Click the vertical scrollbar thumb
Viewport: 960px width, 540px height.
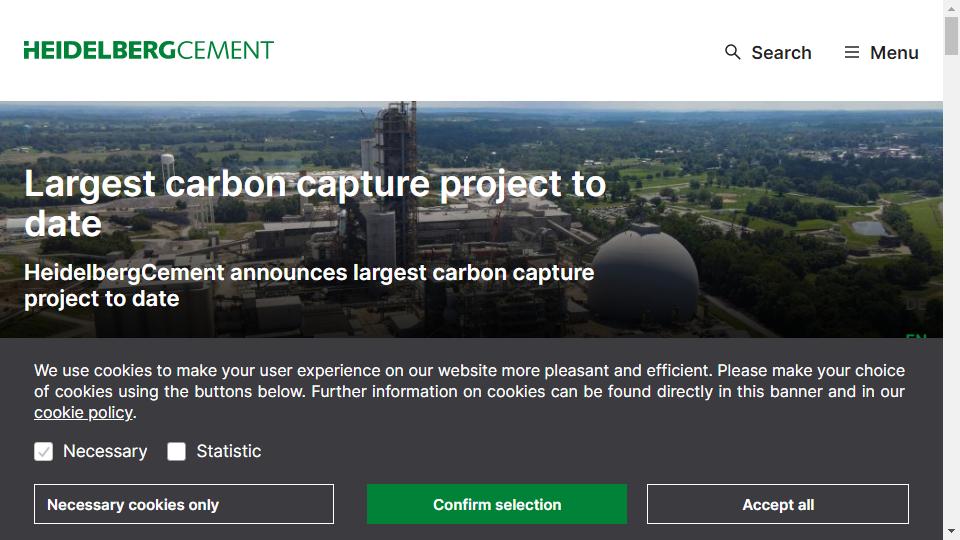[951, 37]
